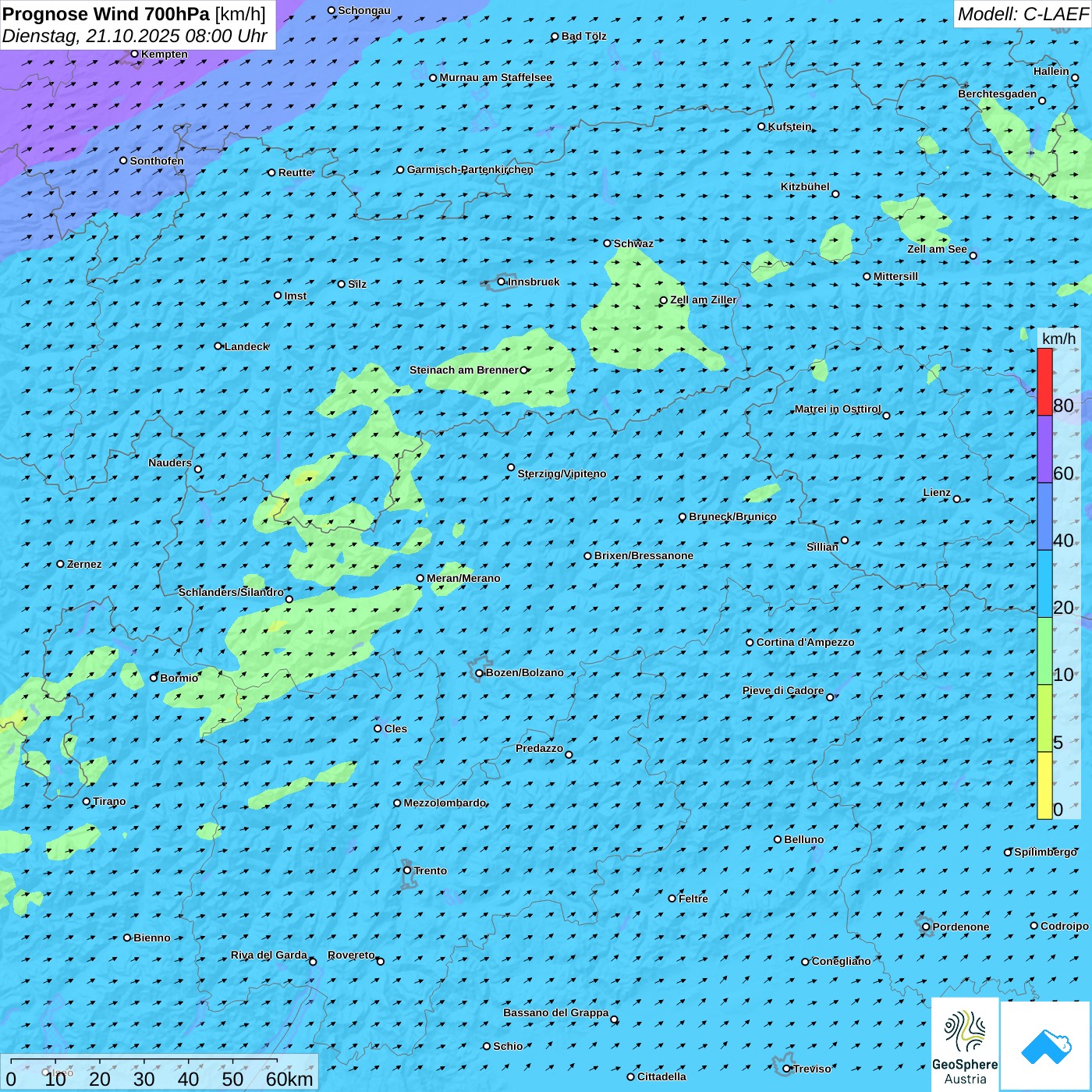The width and height of the screenshot is (1092, 1092).
Task: Click the Nauders city label
Action: [x=170, y=463]
